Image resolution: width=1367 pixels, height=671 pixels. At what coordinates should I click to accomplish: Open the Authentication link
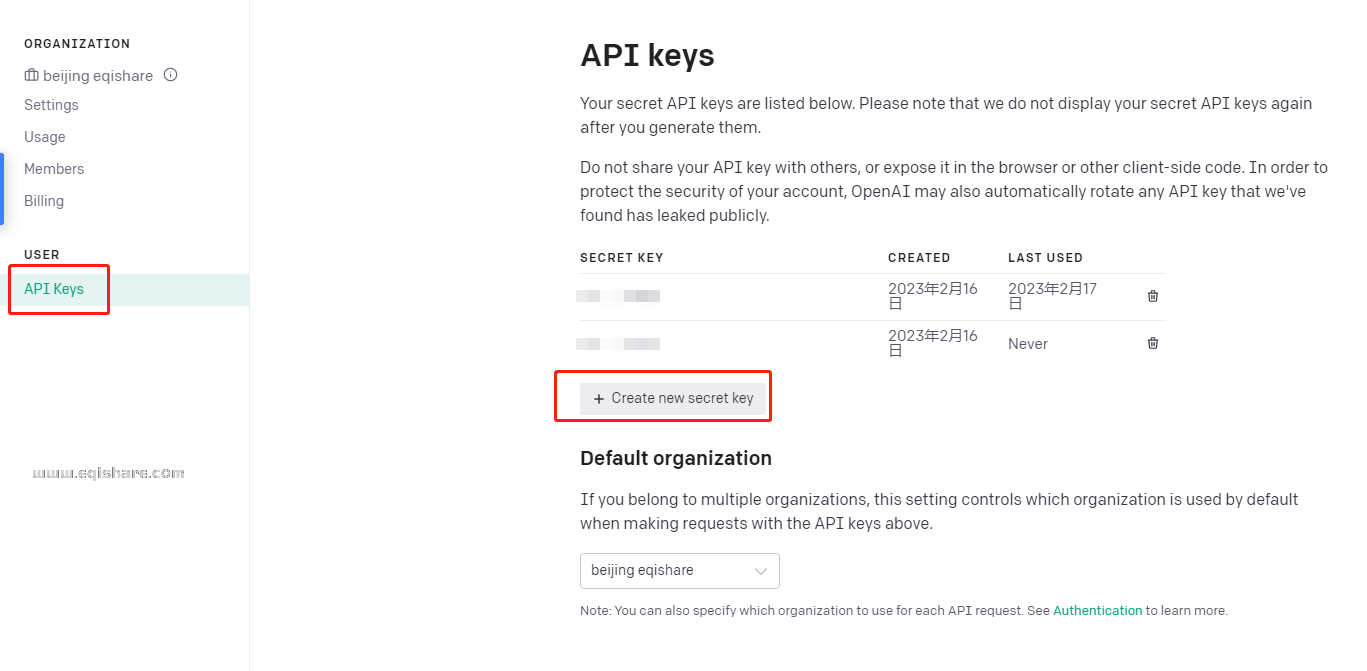tap(1097, 610)
